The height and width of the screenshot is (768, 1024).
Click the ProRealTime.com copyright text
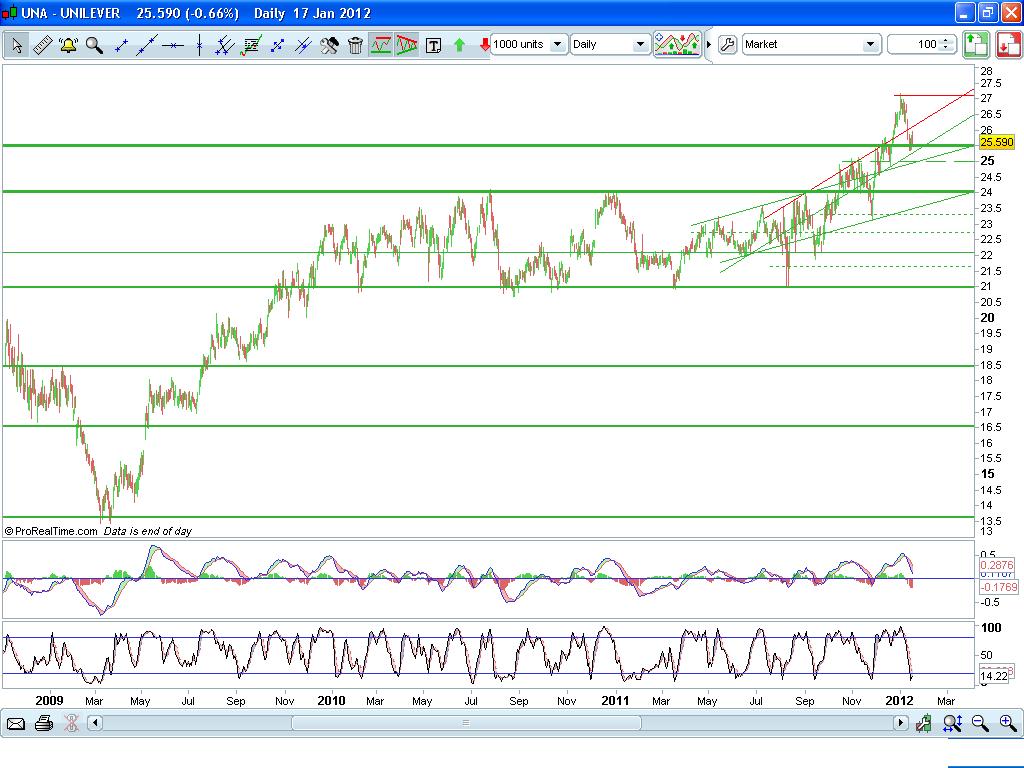(x=51, y=531)
